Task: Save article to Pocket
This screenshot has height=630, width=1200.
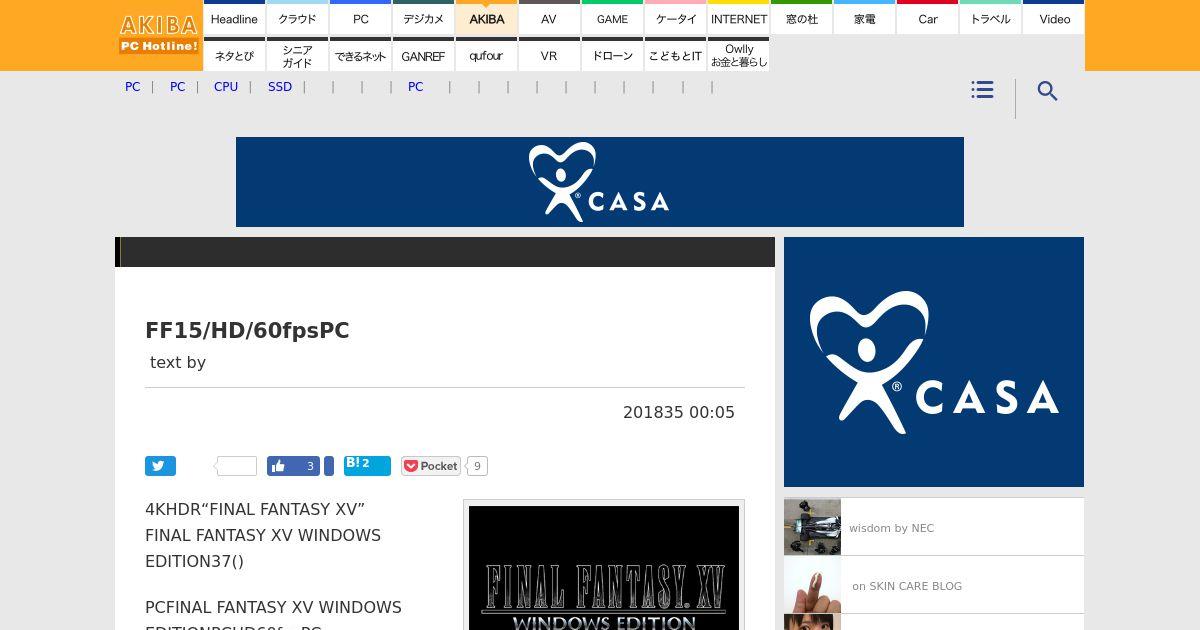Action: (430, 466)
